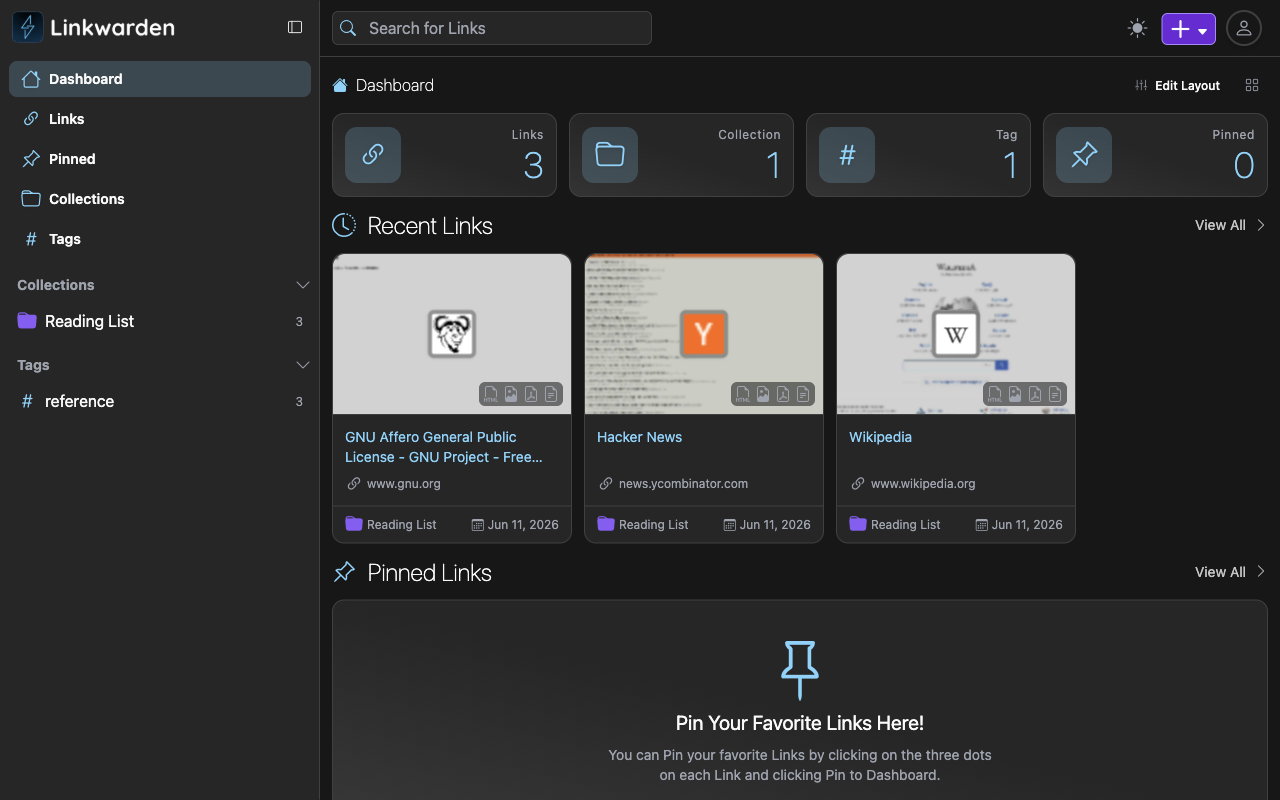This screenshot has height=800, width=1280.
Task: Open the Tags page from the sidebar
Action: tap(160, 239)
